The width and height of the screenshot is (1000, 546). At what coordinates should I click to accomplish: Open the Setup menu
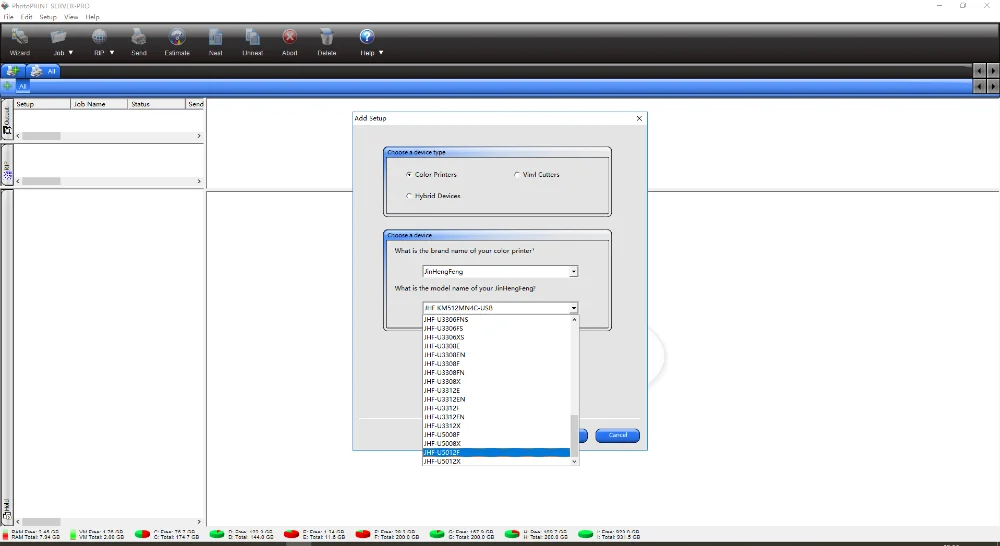pyautogui.click(x=48, y=17)
